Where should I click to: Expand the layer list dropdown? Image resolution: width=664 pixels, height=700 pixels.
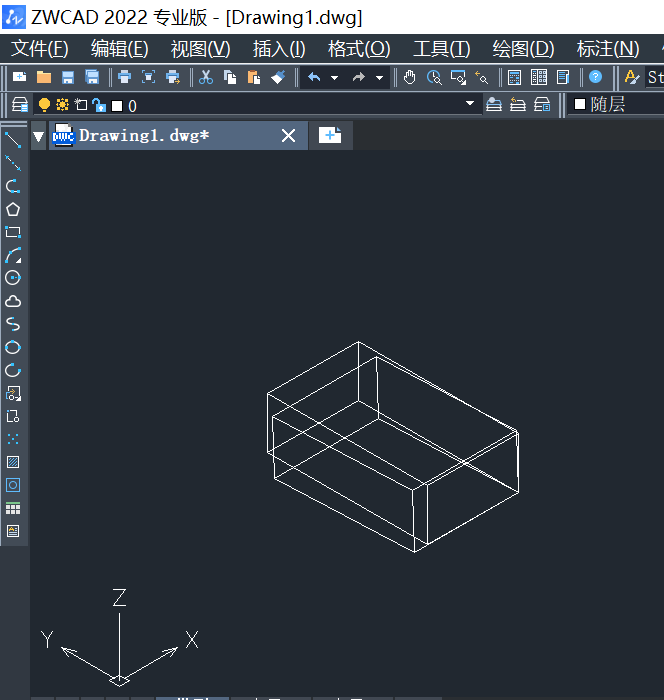click(470, 104)
